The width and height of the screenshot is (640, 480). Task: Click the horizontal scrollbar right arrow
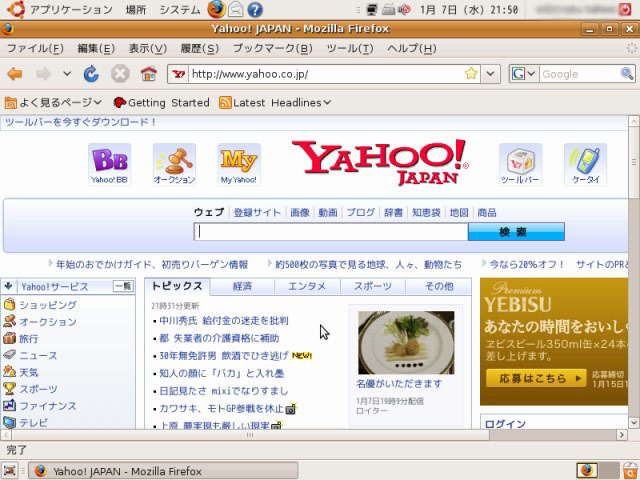tap(622, 435)
